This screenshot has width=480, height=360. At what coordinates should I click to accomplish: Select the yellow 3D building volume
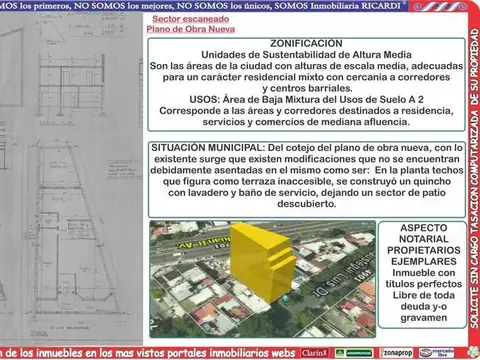pyautogui.click(x=263, y=262)
